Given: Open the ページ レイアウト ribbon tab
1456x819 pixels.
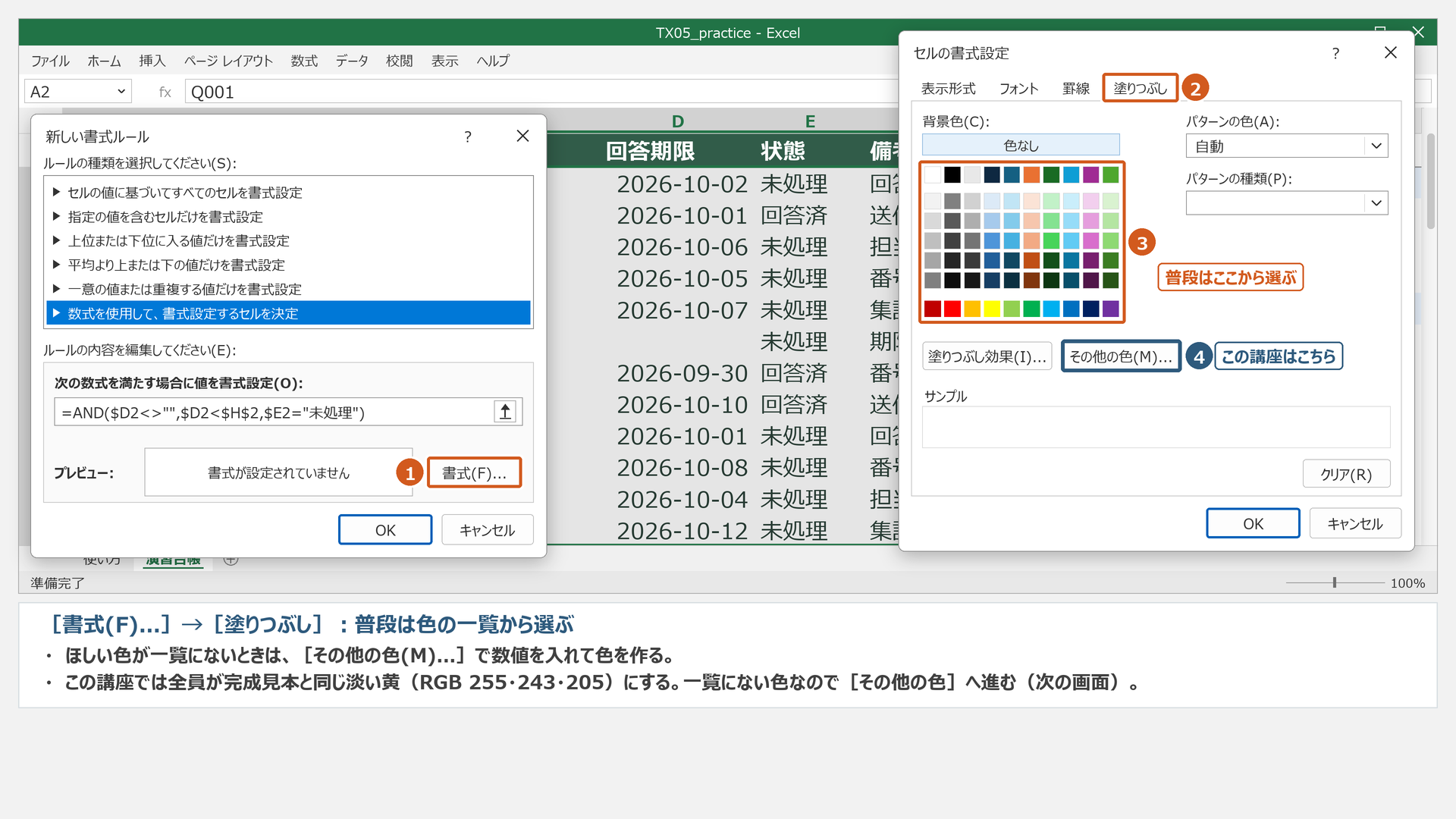Looking at the screenshot, I should point(228,61).
